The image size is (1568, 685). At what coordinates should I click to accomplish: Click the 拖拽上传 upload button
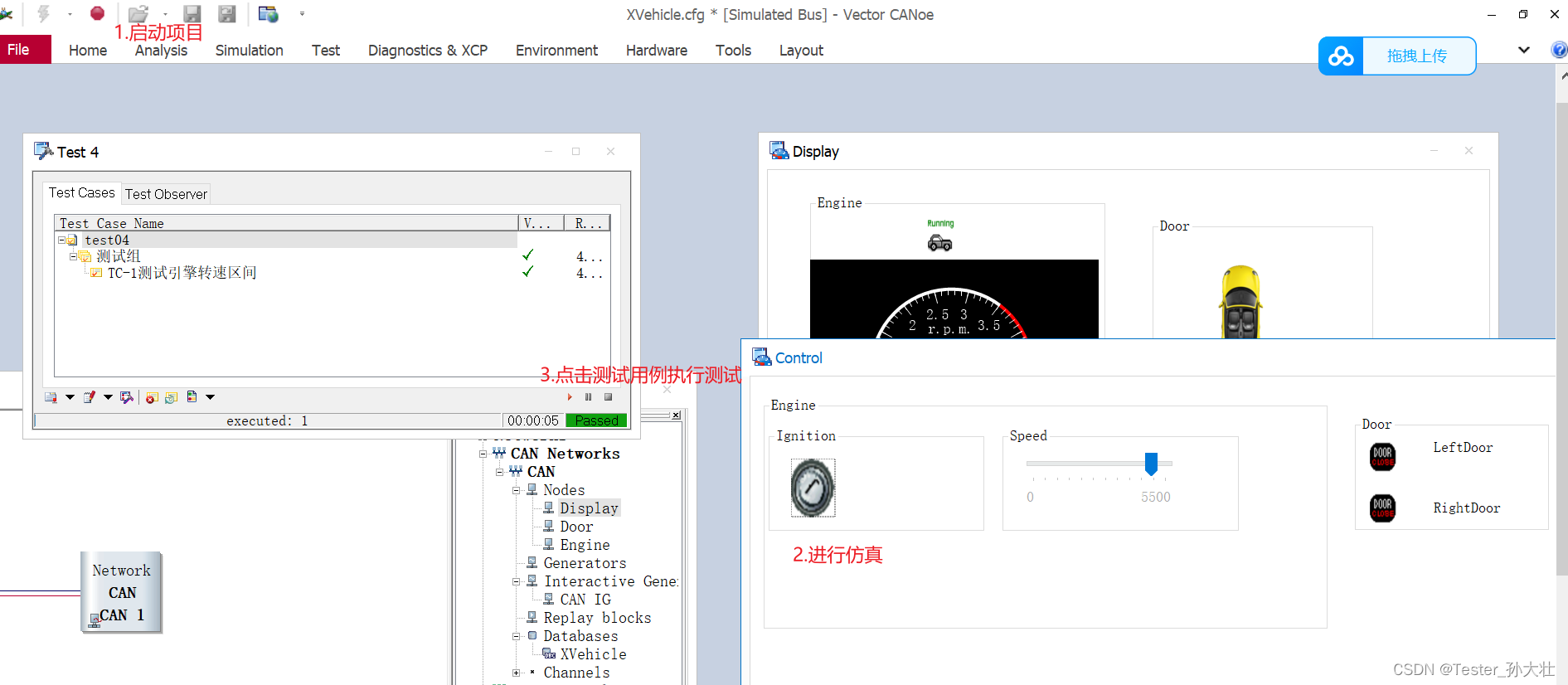(x=1418, y=56)
